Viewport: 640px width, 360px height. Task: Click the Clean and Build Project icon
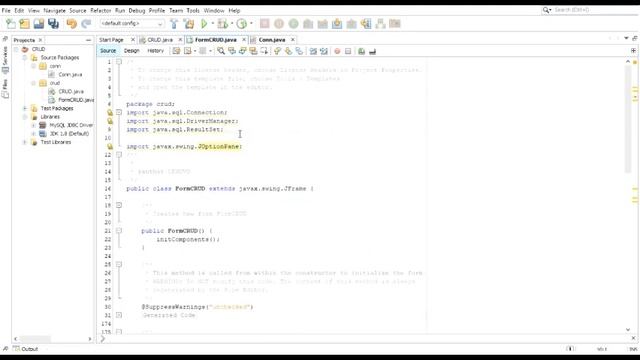point(189,24)
